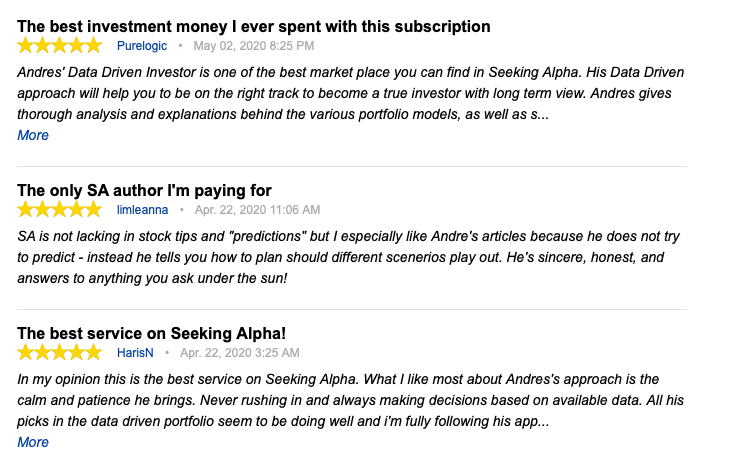Click the middle star in HarisN's rating
Viewport: 732px width, 467px height.
60,353
